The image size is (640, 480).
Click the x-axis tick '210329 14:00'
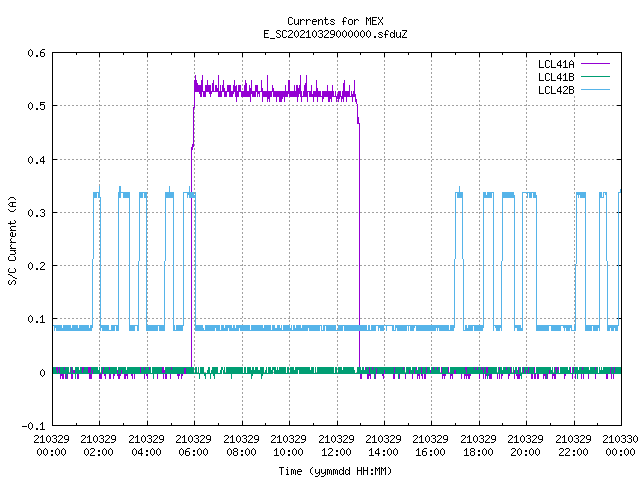[383, 446]
